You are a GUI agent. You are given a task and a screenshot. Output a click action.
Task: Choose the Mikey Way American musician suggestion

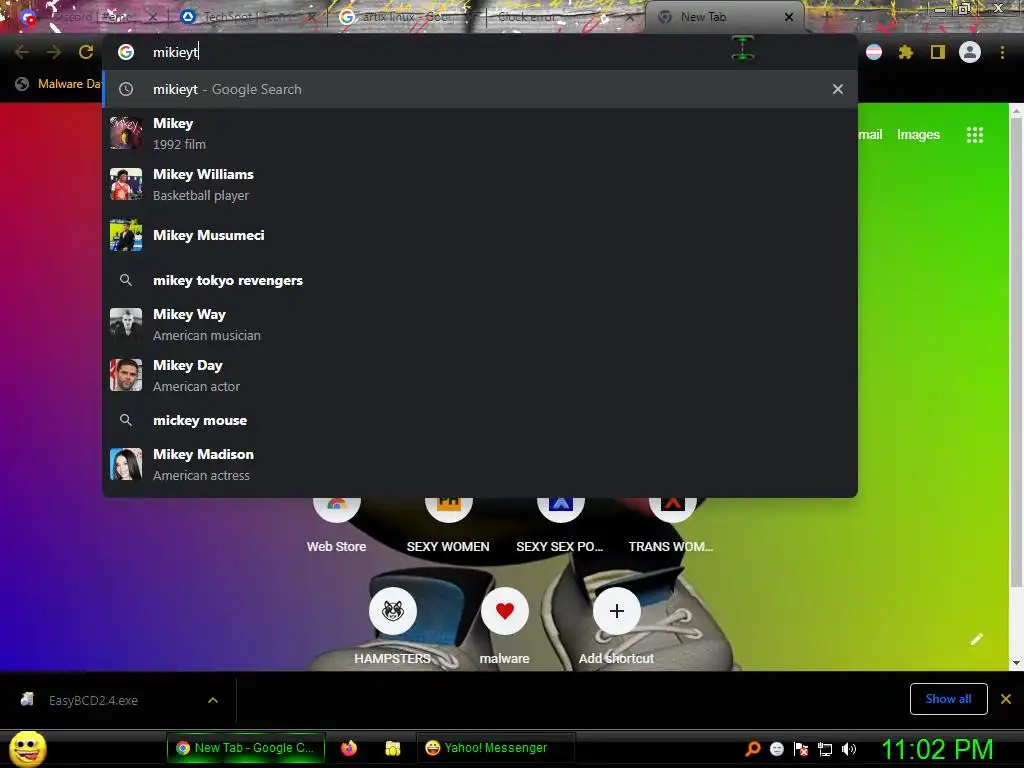tap(480, 325)
